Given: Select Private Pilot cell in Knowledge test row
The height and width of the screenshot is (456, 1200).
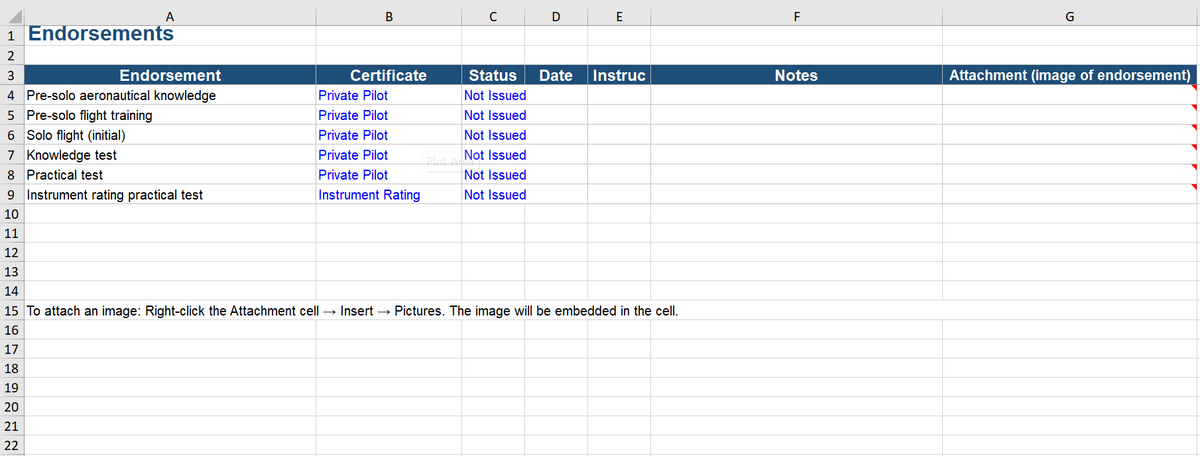Looking at the screenshot, I should tap(388, 156).
